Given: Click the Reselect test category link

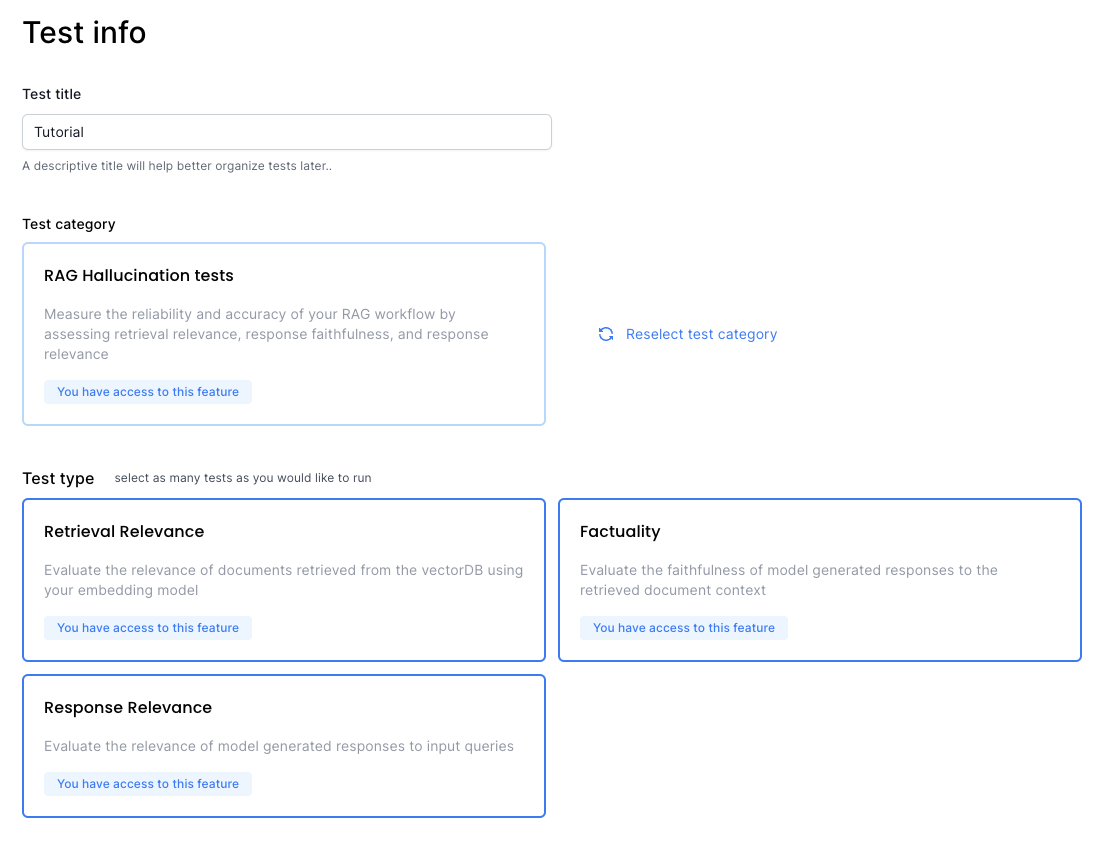Looking at the screenshot, I should pos(701,334).
